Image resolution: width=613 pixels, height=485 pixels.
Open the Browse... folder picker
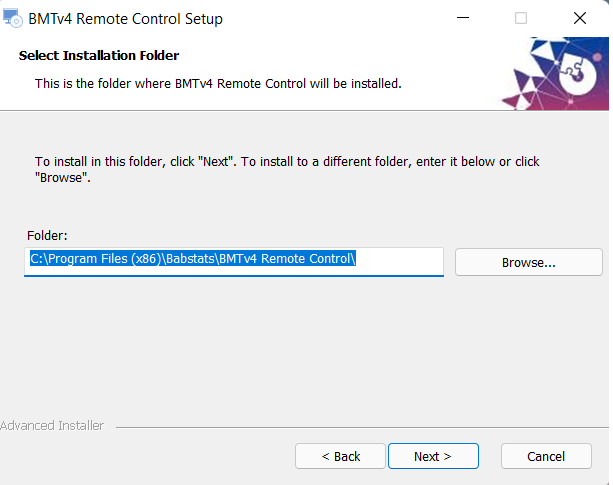pos(529,262)
